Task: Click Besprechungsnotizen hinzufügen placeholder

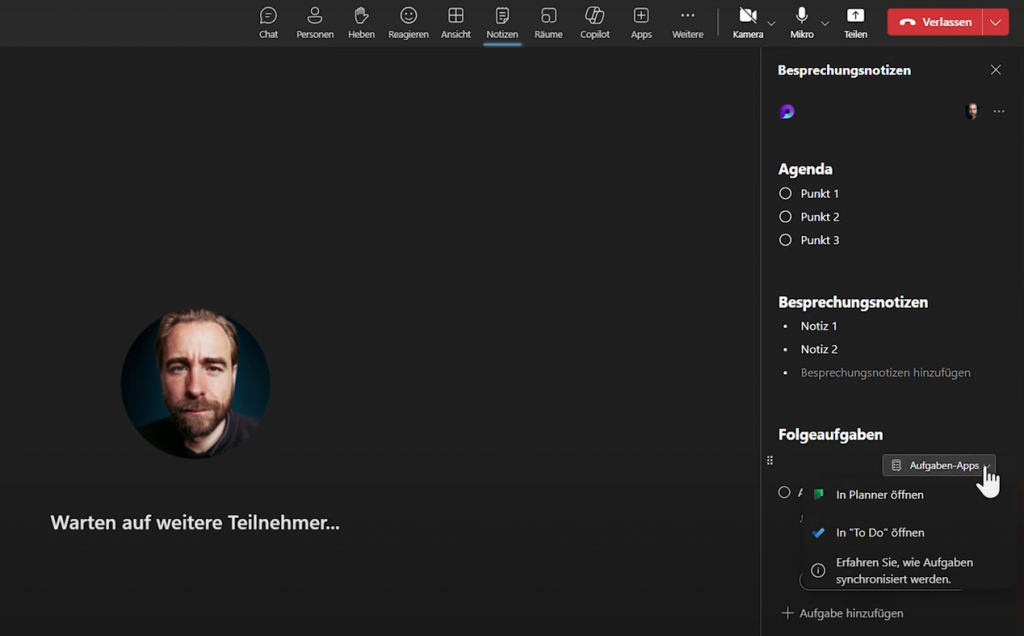Action: [x=885, y=373]
